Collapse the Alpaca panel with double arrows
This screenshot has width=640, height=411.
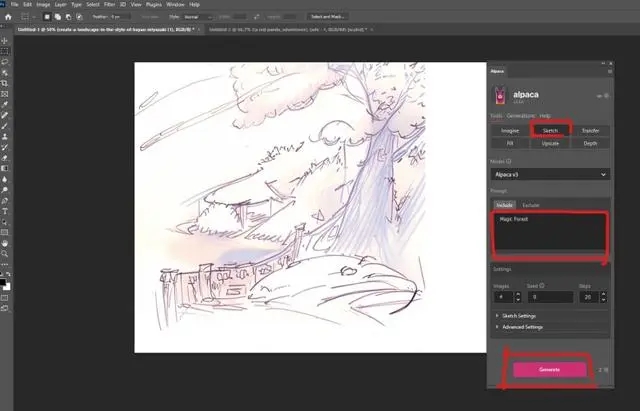(x=603, y=63)
